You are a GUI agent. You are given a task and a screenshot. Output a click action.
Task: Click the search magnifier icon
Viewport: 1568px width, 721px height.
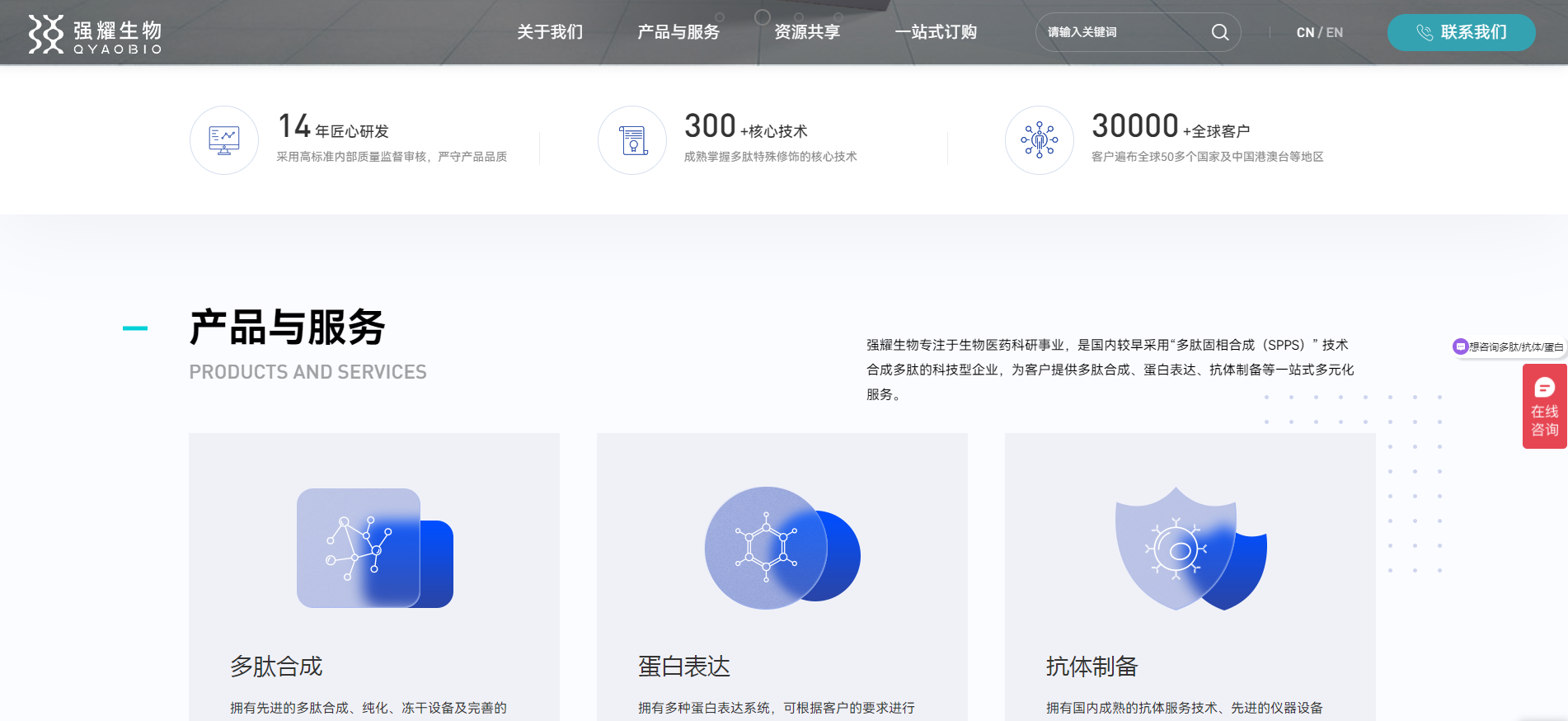(x=1219, y=32)
